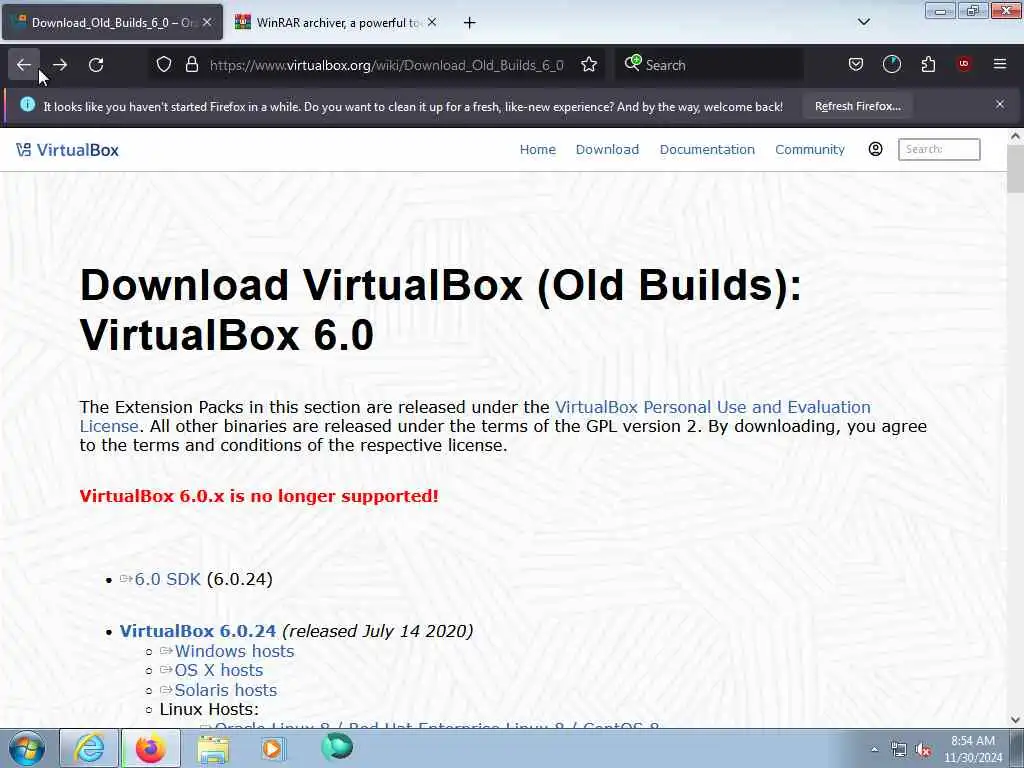This screenshot has height=768, width=1024.
Task: Click the VirtualBox logo
Action: pyautogui.click(x=67, y=150)
